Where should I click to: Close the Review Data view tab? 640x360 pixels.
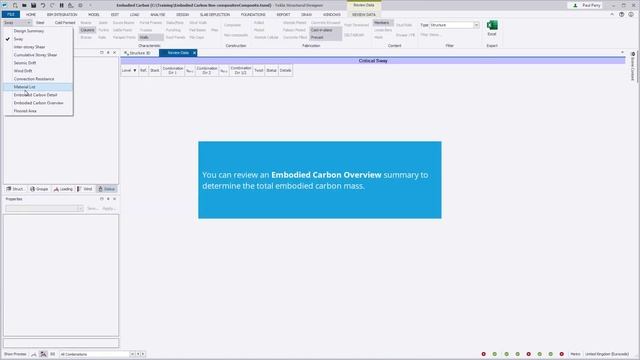[x=194, y=53]
